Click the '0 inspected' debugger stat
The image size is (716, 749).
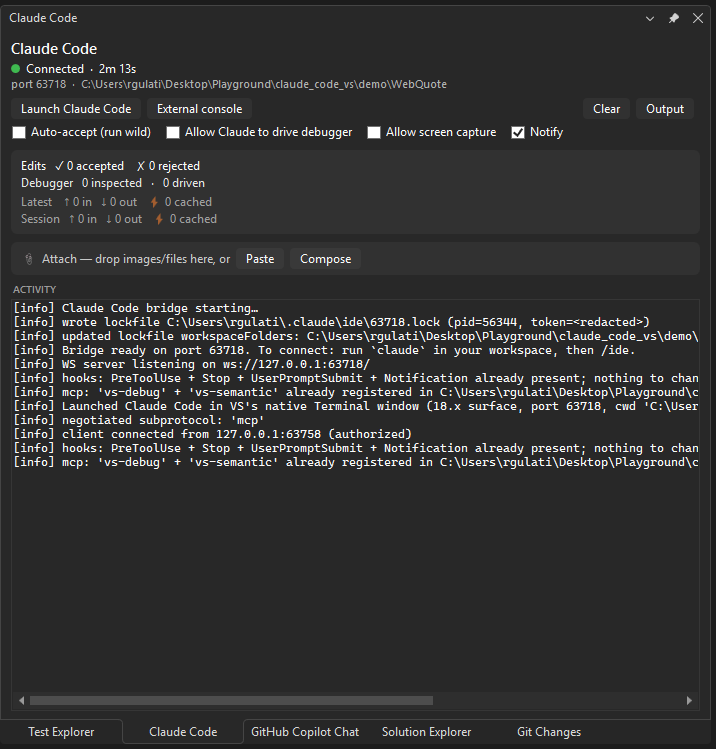[112, 183]
